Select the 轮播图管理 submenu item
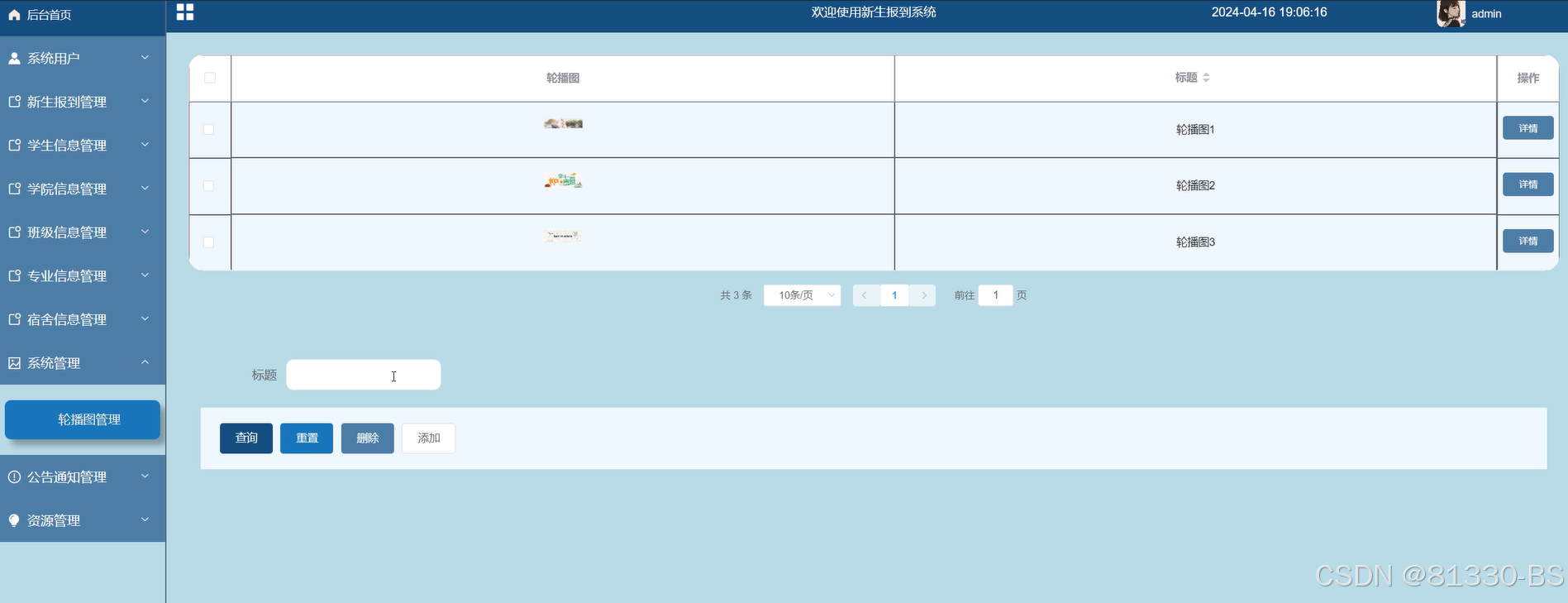1568x603 pixels. 83,419
